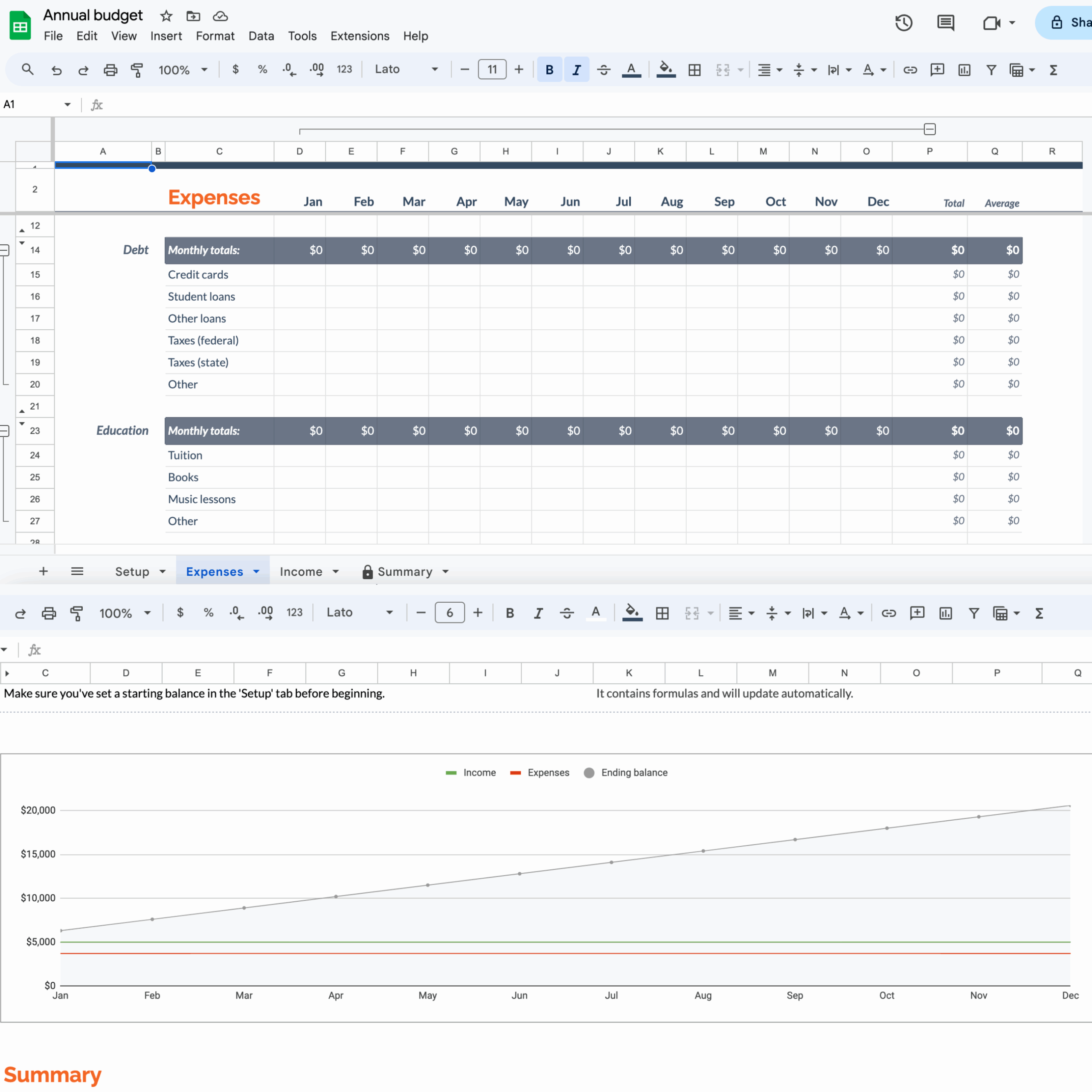The width and height of the screenshot is (1092, 1092).
Task: Click the functions sigma icon in top toolbar
Action: coord(1053,70)
